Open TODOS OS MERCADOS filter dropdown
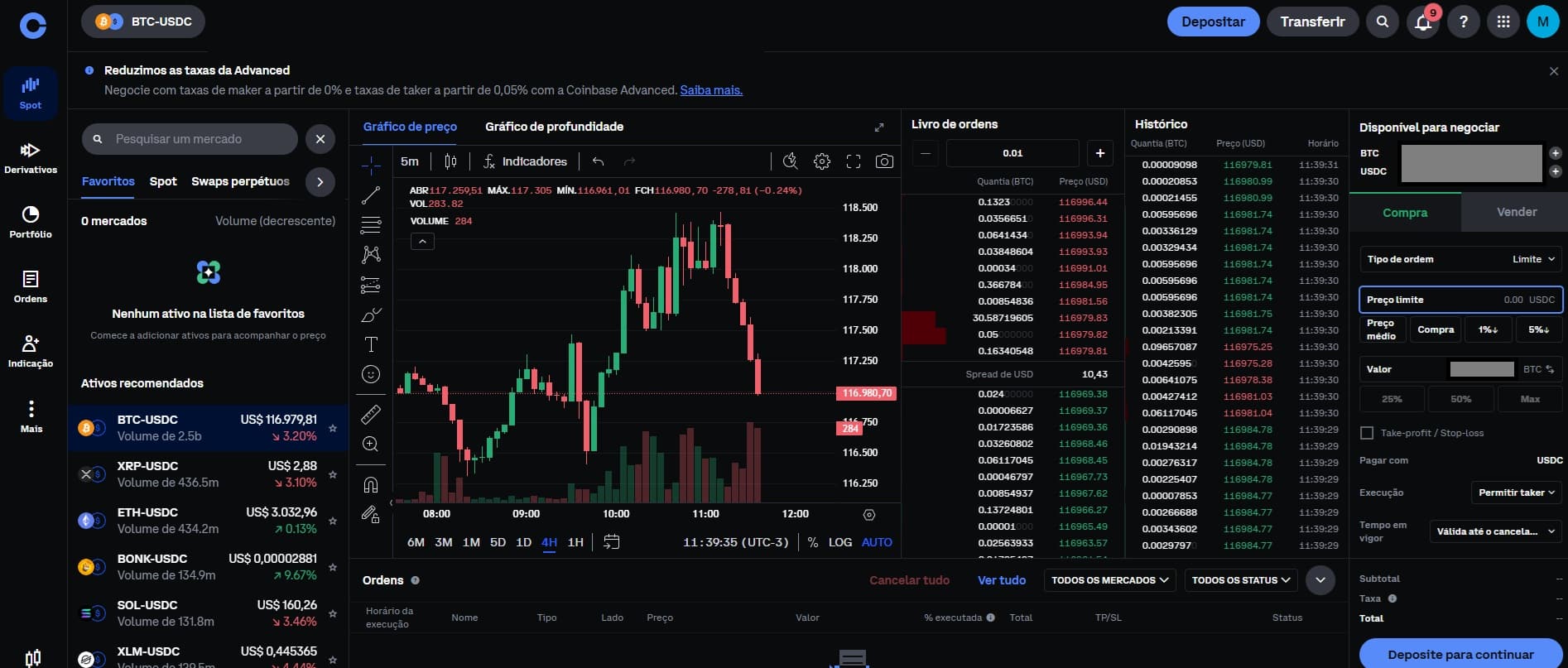Viewport: 1568px width, 668px height. (1109, 580)
